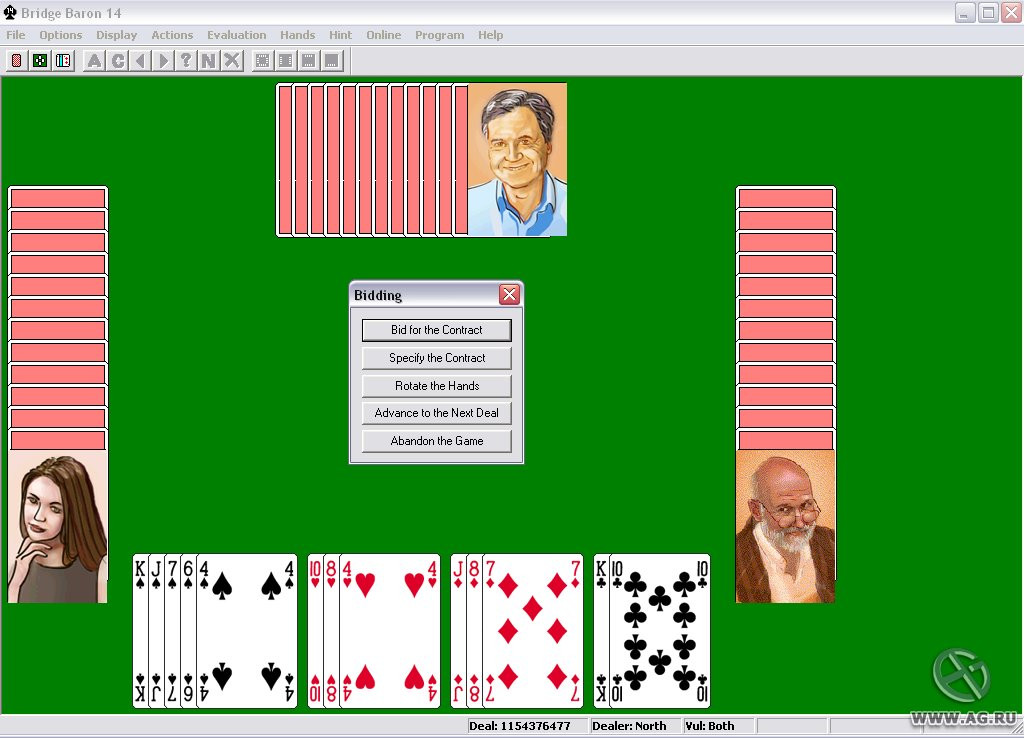Image resolution: width=1025 pixels, height=738 pixels.
Task: Click the fanned cards toolbar icon
Action: 63,61
